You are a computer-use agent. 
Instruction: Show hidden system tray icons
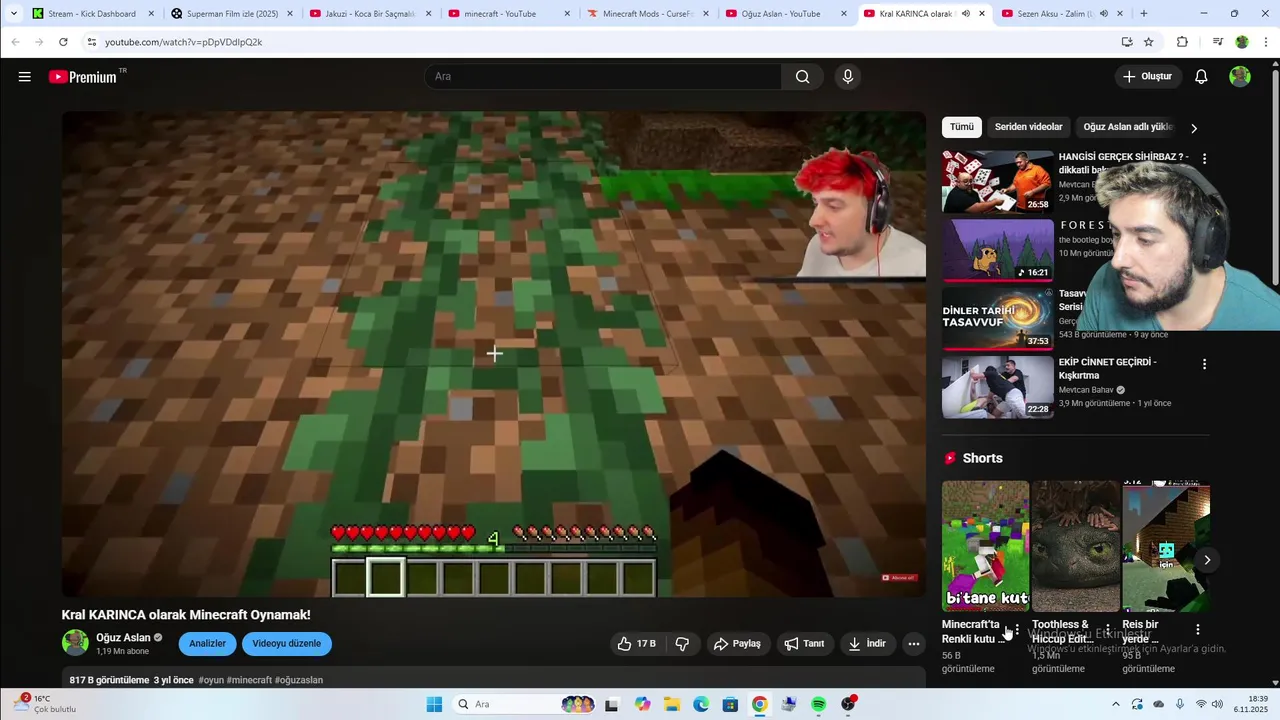click(1116, 704)
